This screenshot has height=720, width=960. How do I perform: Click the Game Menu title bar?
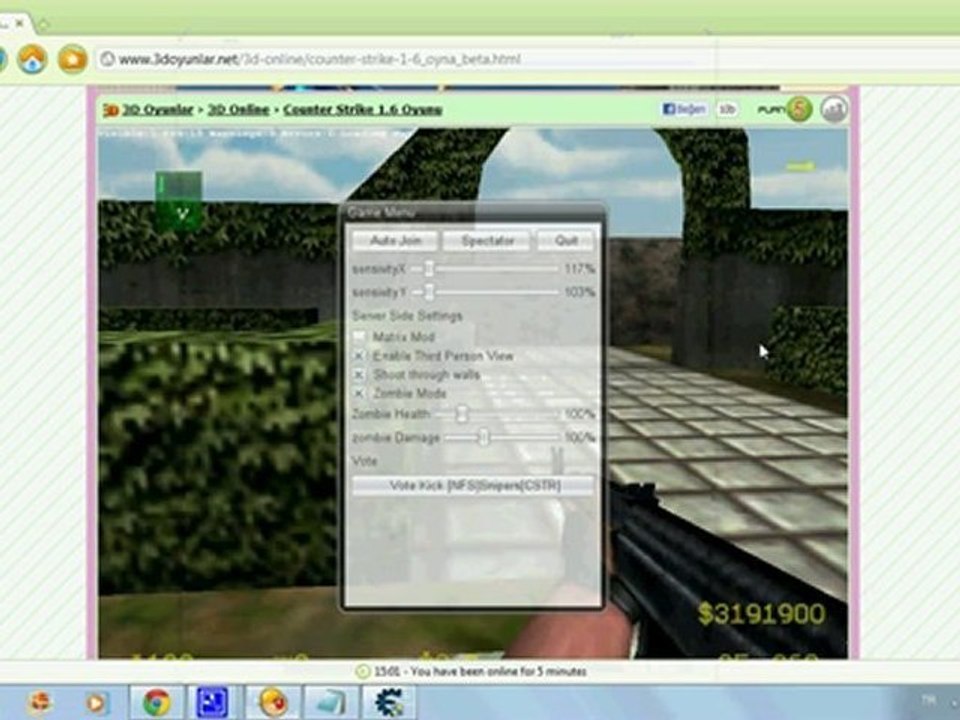click(x=473, y=212)
